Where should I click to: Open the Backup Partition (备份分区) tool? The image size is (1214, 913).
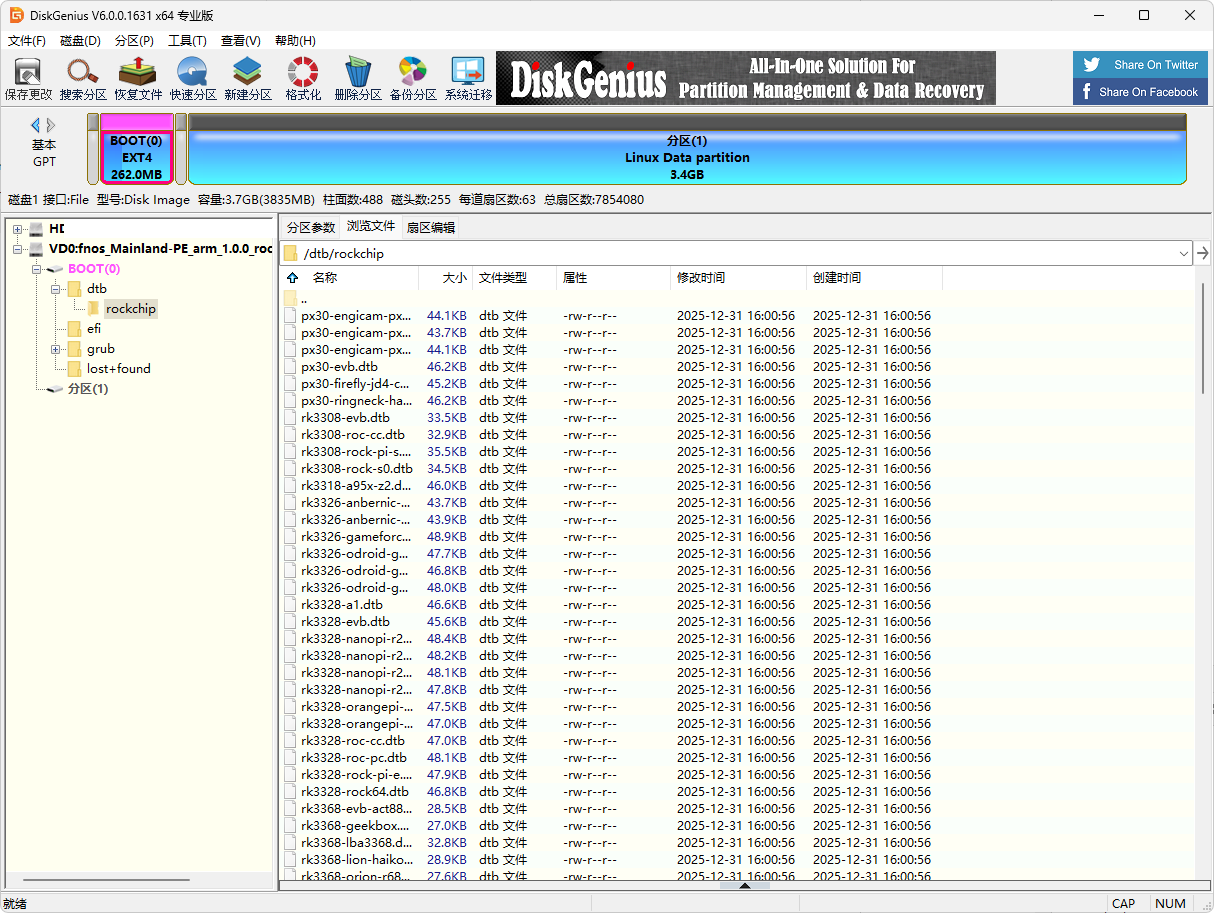click(412, 78)
